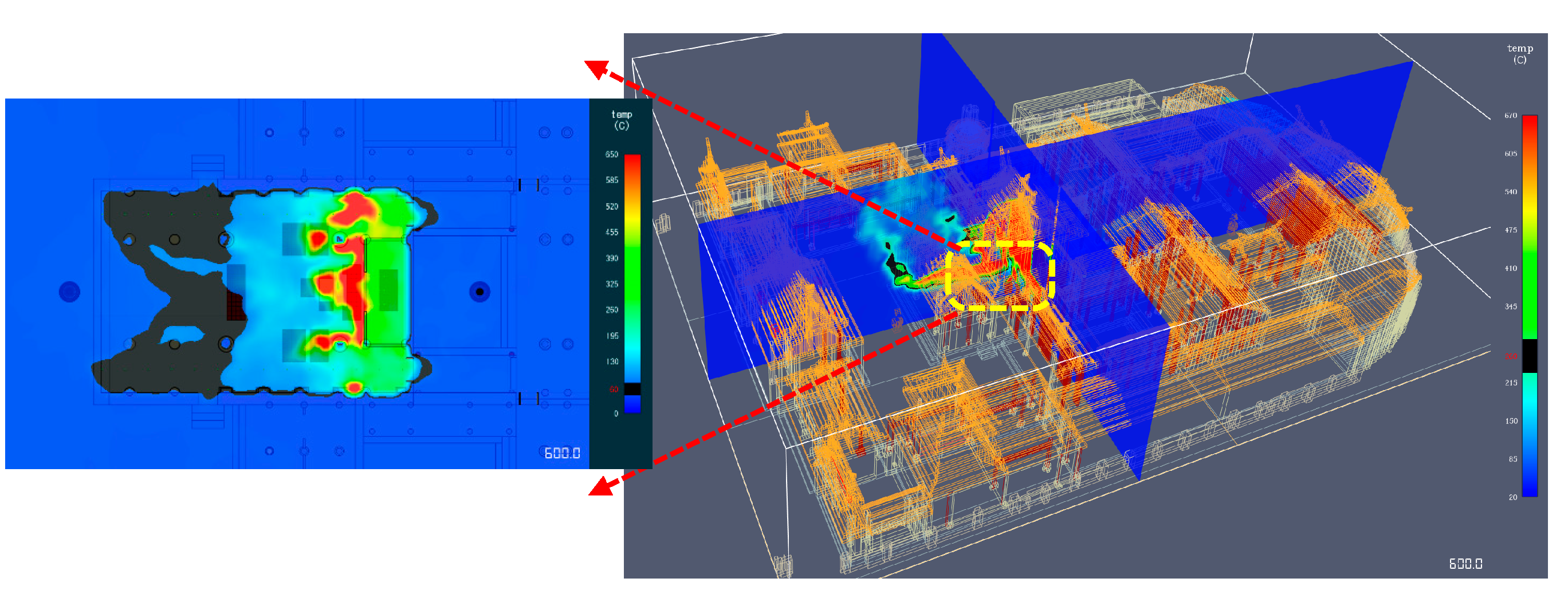1568x594 pixels.
Task: Click the upper red dashed arrowhead
Action: pyautogui.click(x=596, y=68)
